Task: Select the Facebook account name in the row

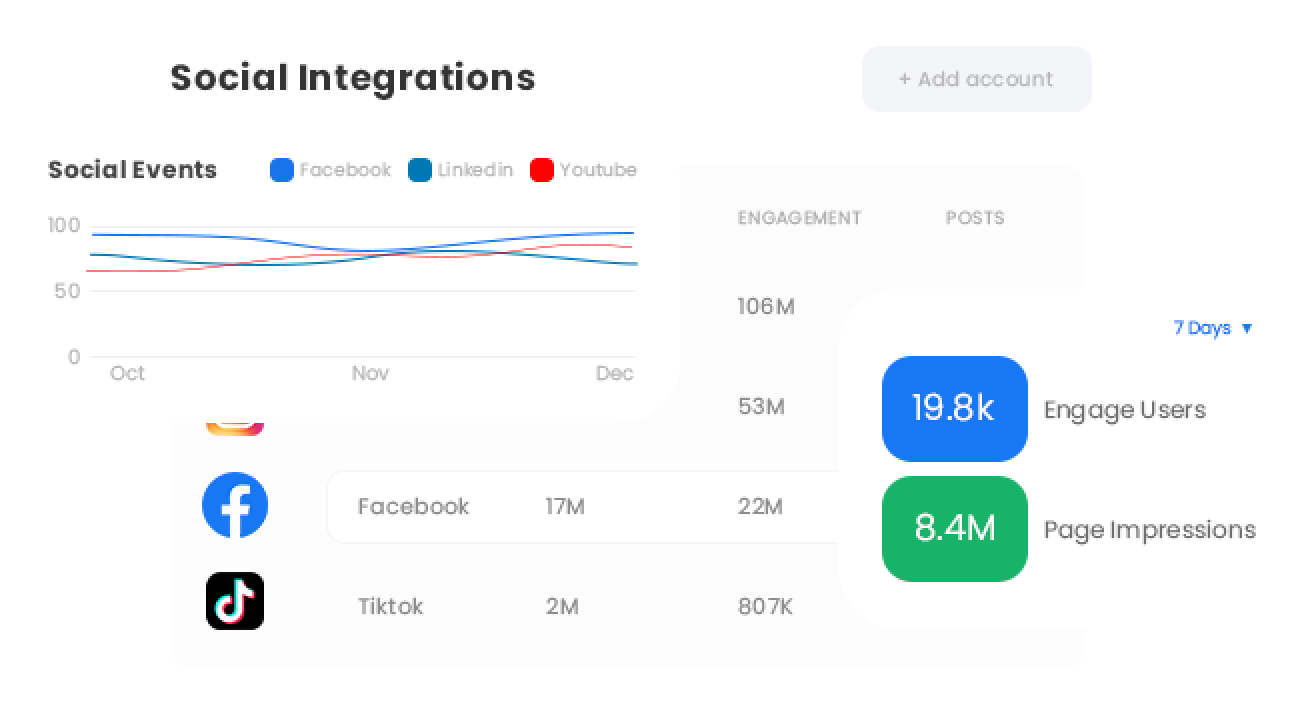Action: tap(413, 507)
